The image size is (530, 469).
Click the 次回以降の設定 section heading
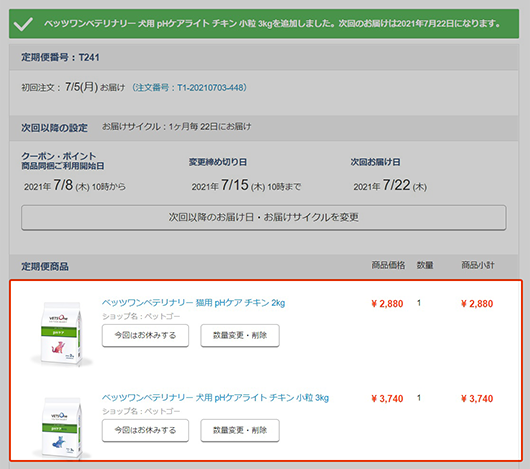[54, 128]
